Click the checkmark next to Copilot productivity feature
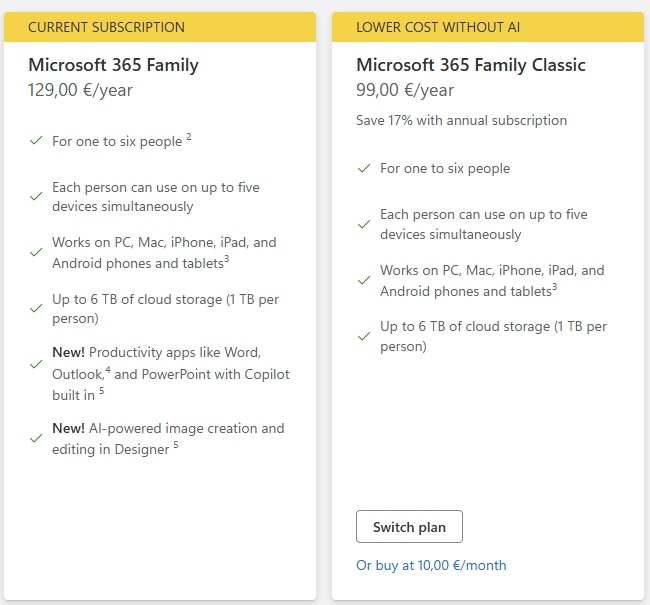Screen dimensions: 650x605 [x=36, y=364]
